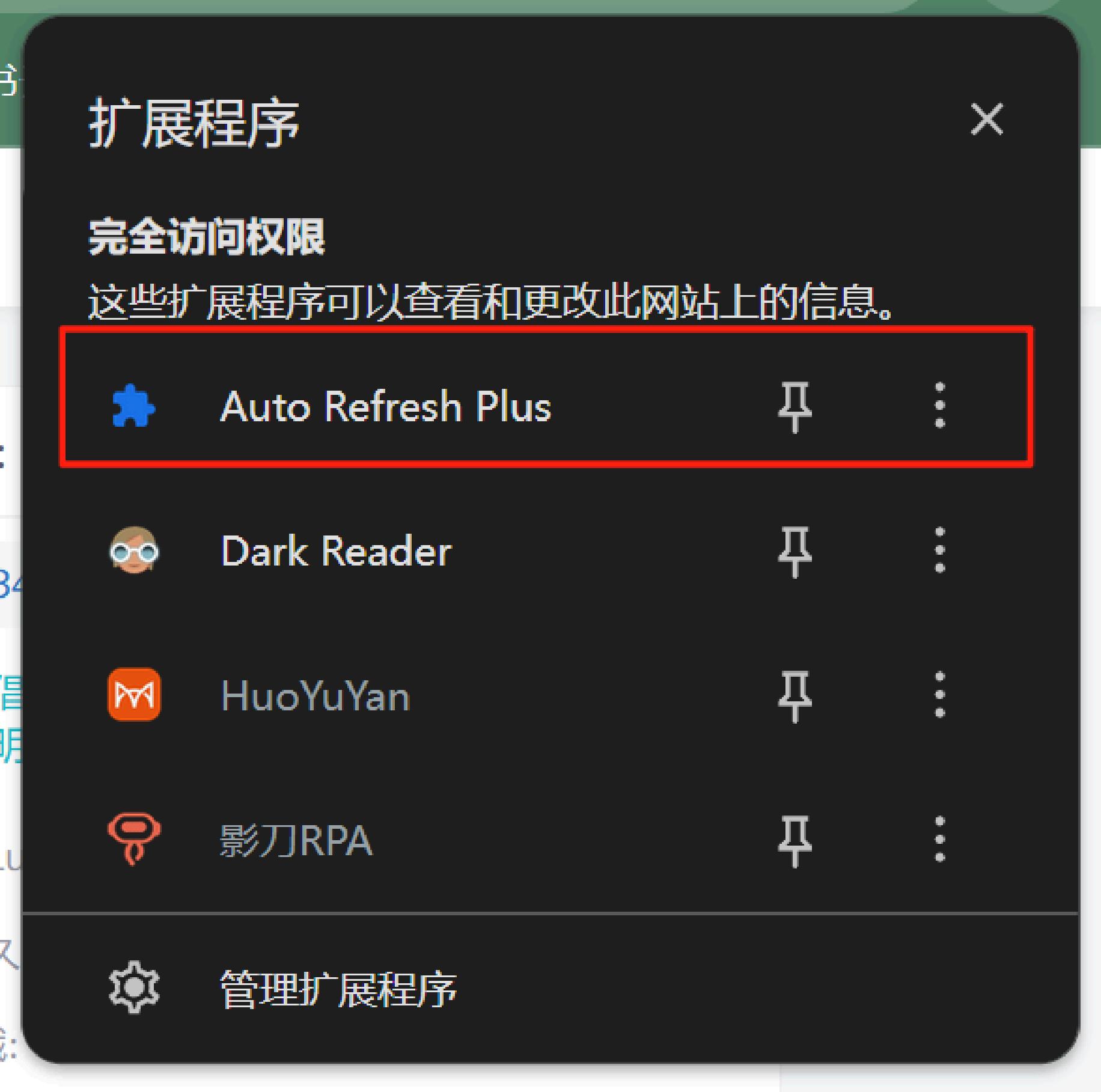
Task: Click the Dark Reader glasses face icon
Action: click(134, 551)
